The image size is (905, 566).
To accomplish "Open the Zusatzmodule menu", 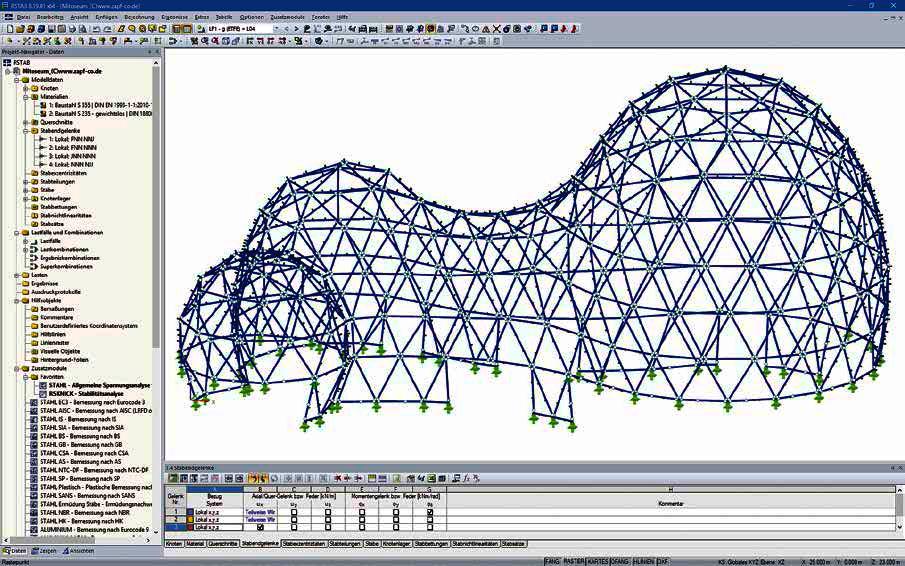I will (x=287, y=17).
